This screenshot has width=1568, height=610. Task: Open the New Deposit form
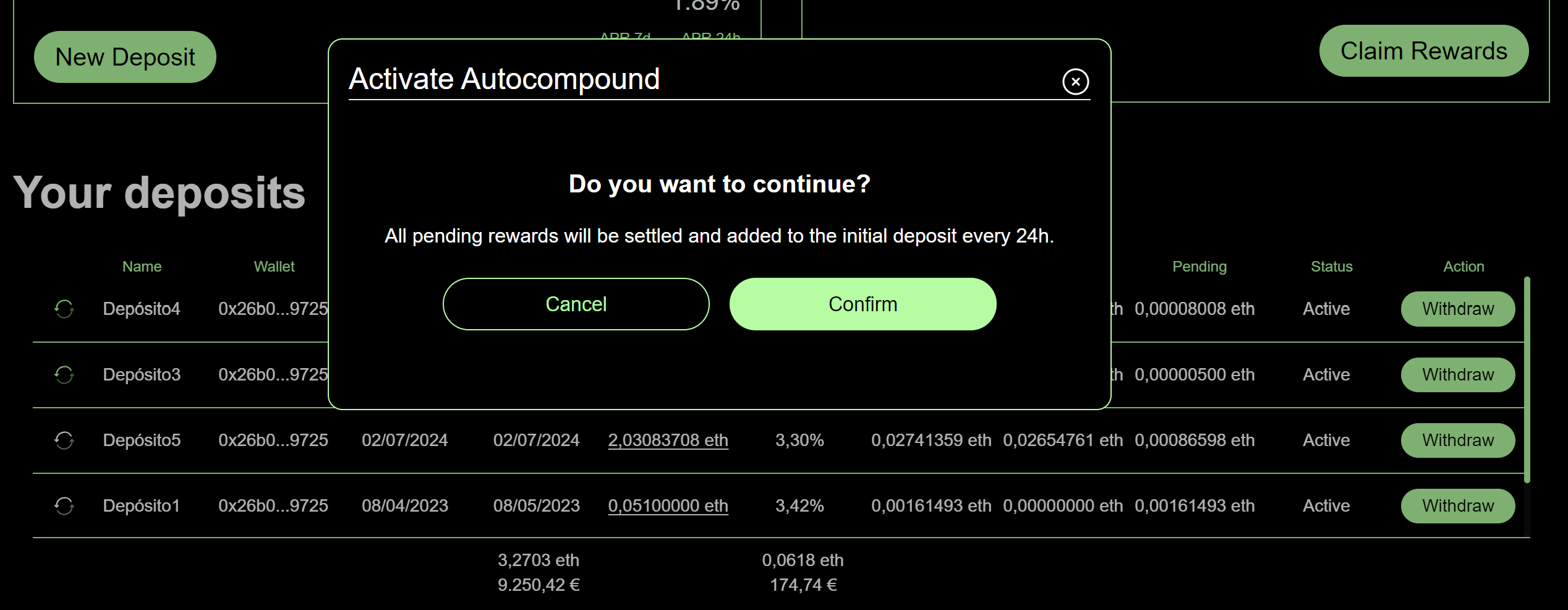point(125,57)
